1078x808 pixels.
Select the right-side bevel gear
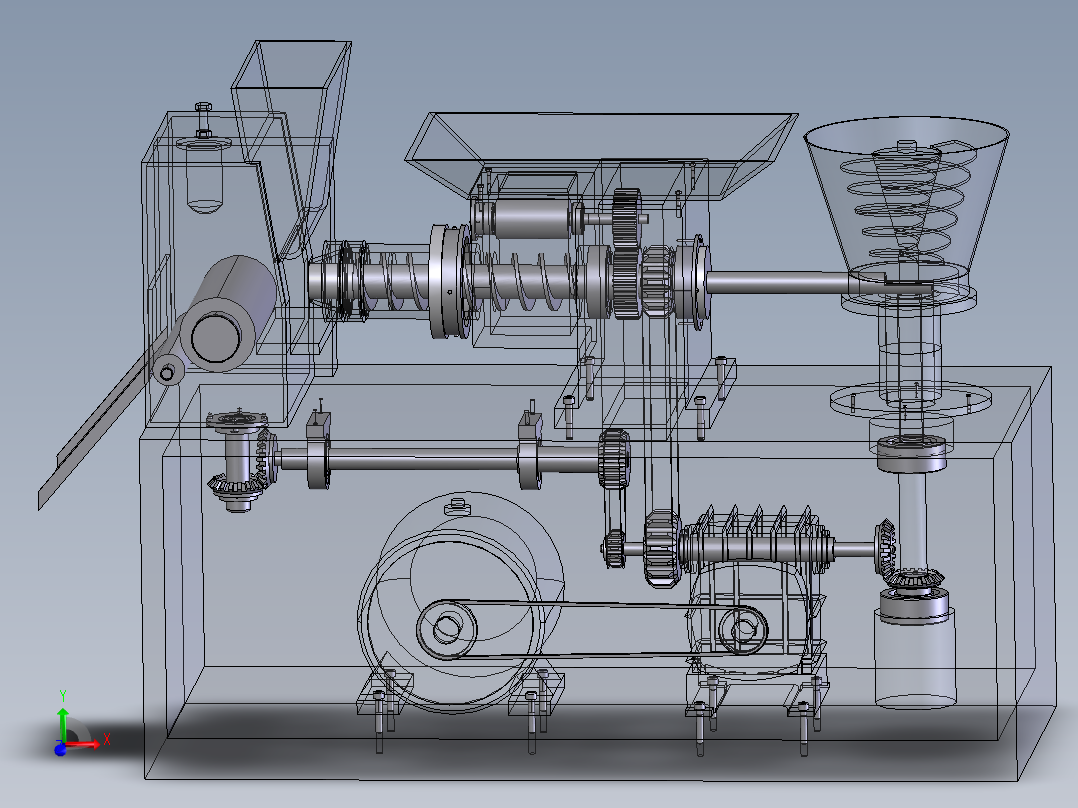point(886,548)
